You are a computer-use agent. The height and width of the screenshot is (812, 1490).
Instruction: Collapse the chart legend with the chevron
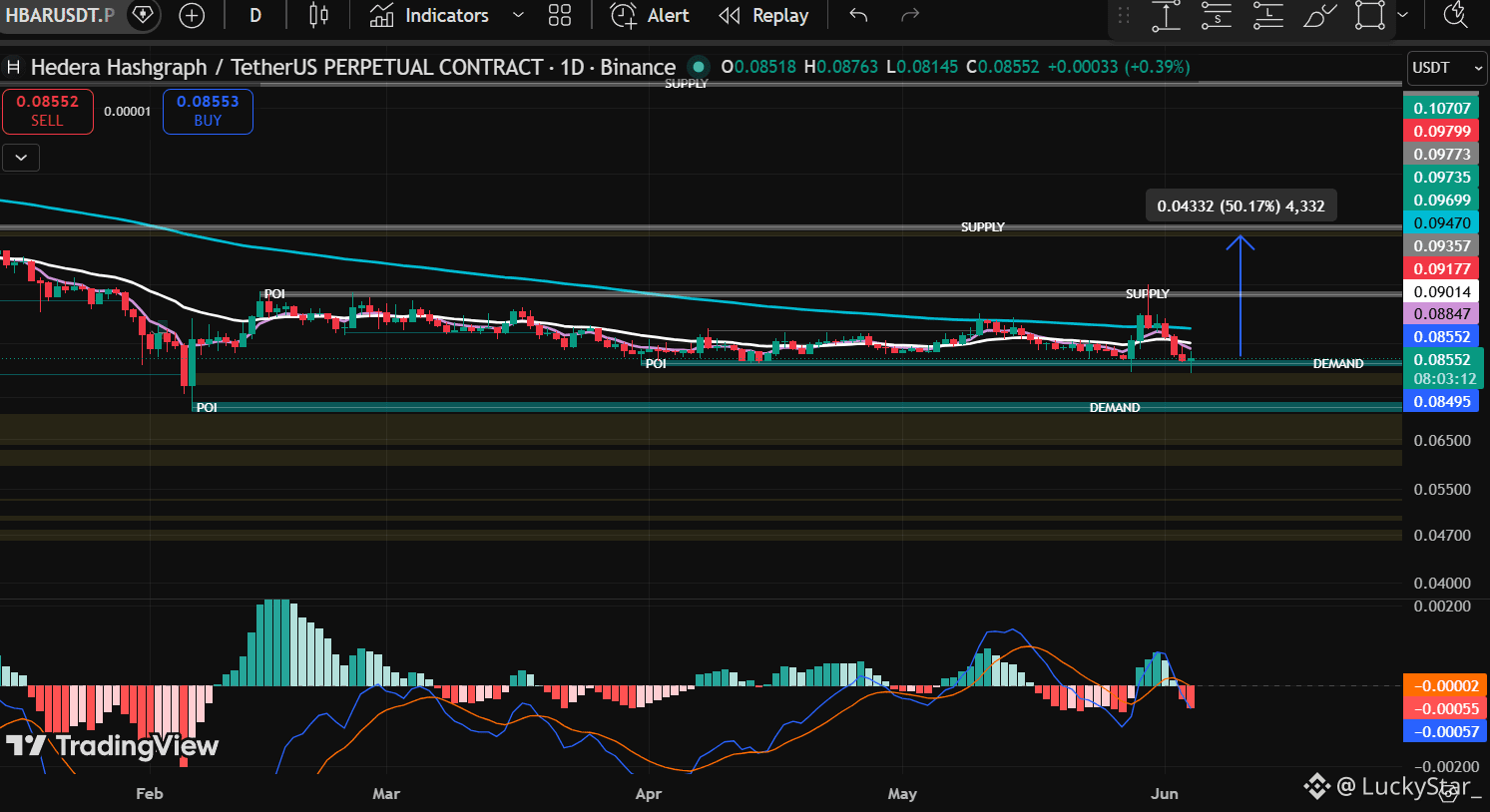click(21, 158)
